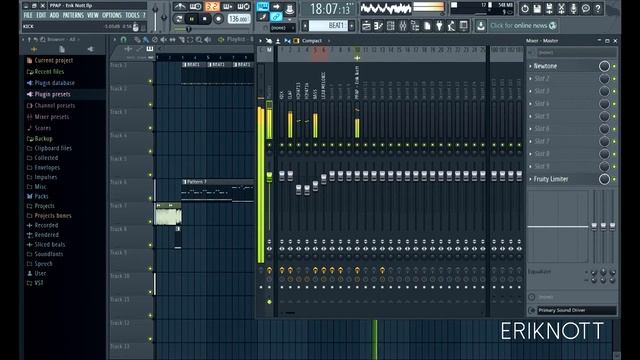The image size is (640, 360).
Task: Toggle the playlist magnet snap icon
Action: (123, 40)
